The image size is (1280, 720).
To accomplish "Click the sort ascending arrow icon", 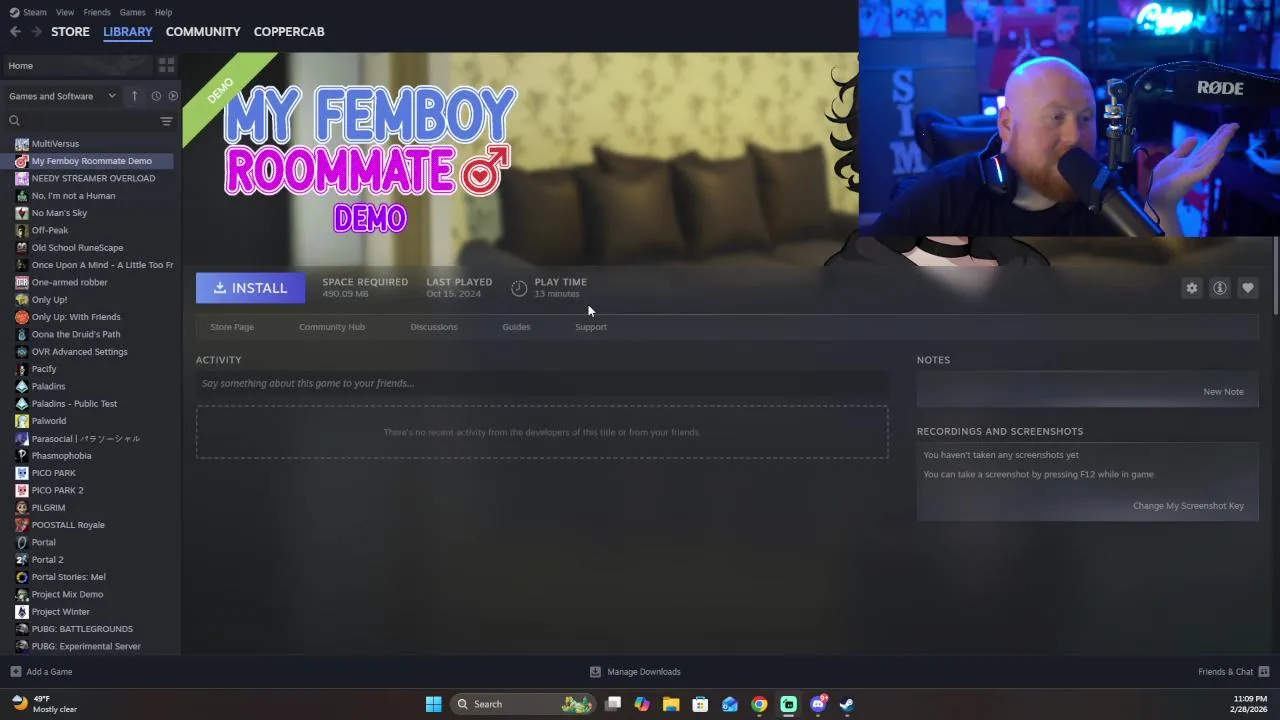I will tap(135, 96).
